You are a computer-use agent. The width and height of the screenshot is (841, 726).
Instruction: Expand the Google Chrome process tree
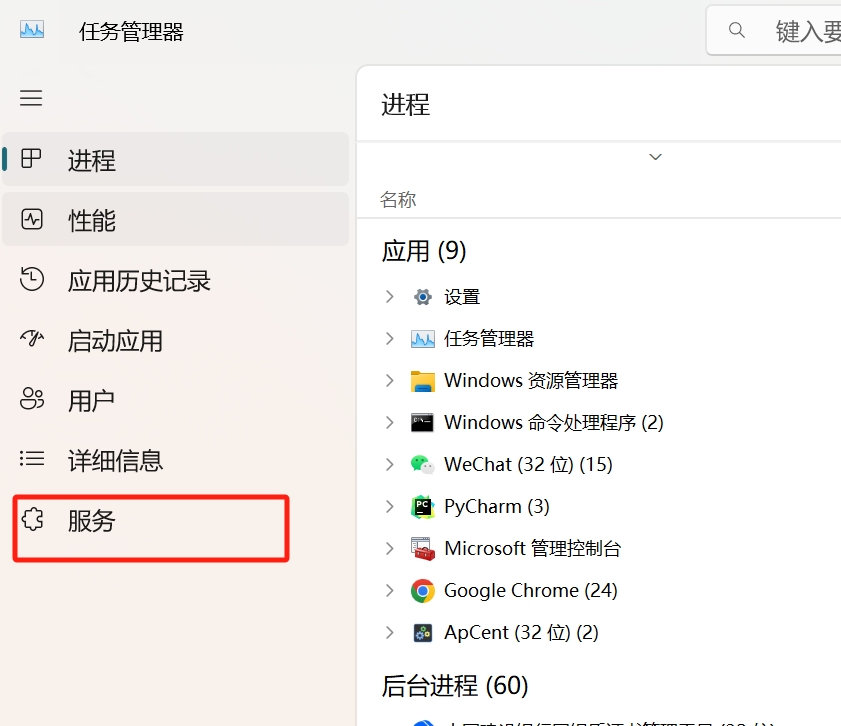[x=389, y=590]
